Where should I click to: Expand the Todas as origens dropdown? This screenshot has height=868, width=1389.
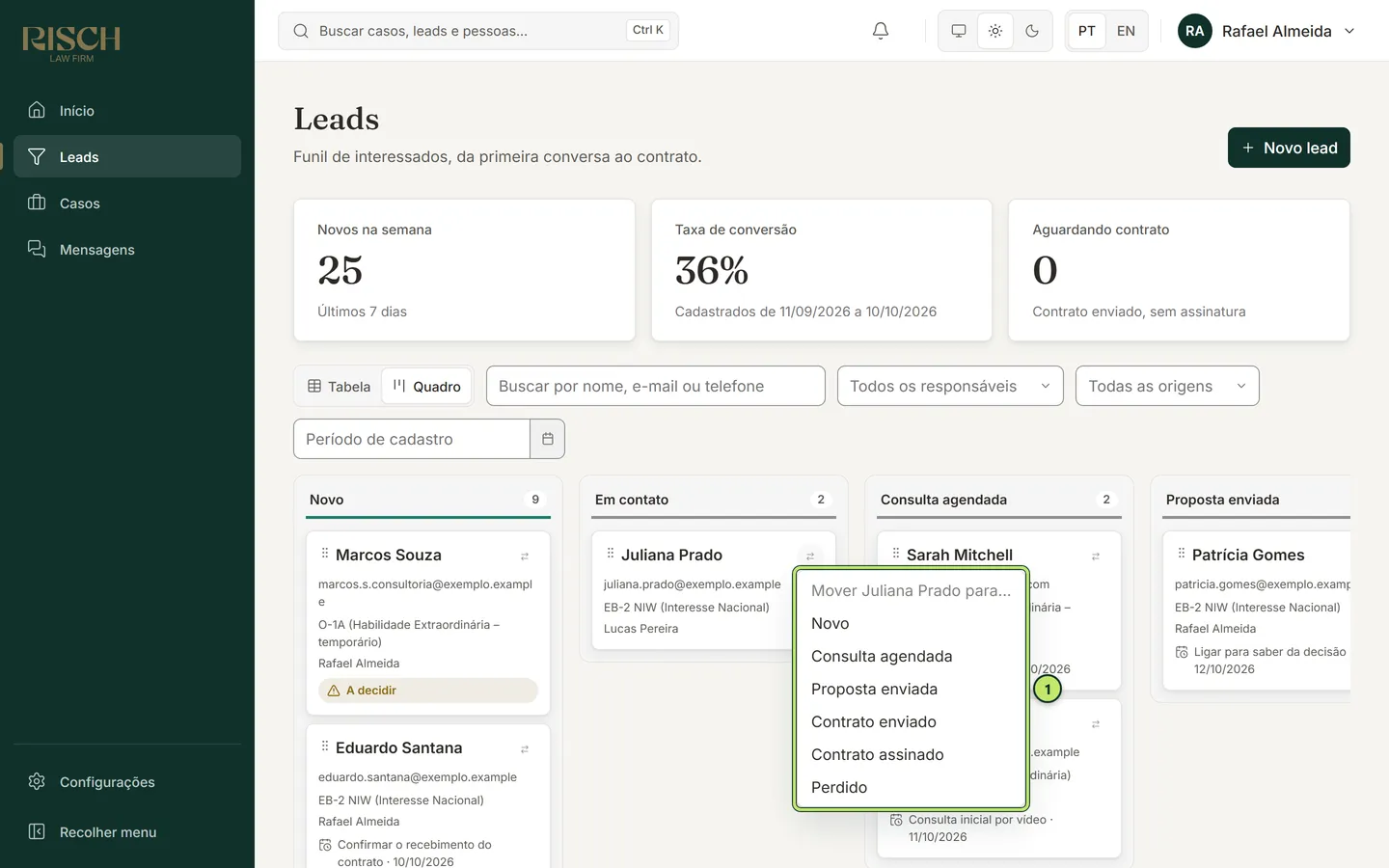(1167, 386)
